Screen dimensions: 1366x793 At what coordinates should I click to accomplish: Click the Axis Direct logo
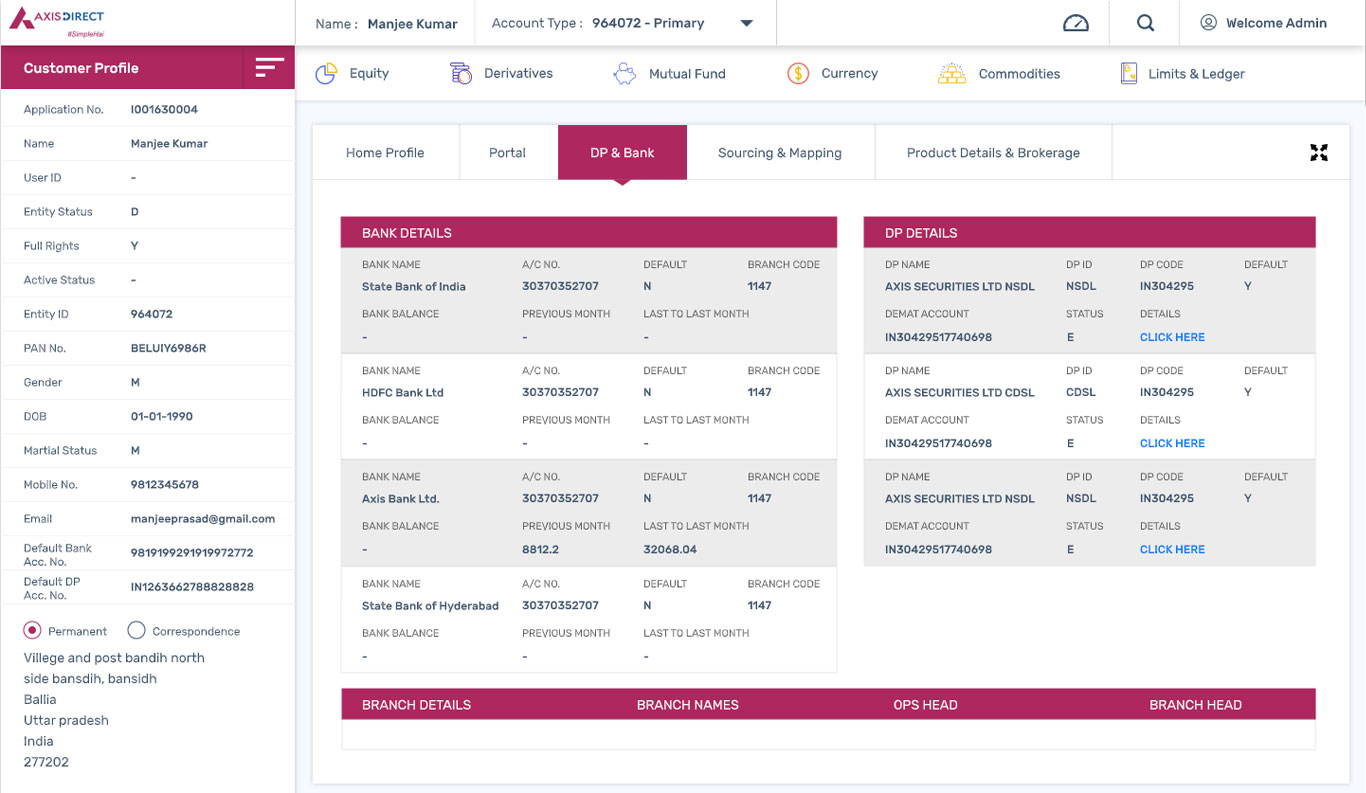[57, 22]
